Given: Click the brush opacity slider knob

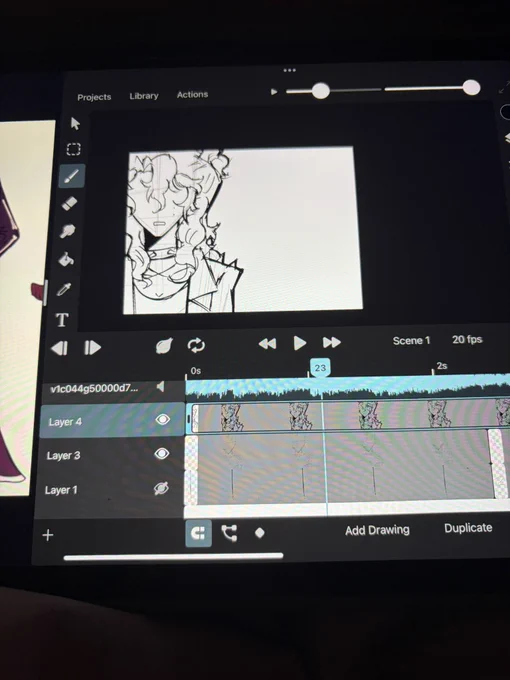Looking at the screenshot, I should pyautogui.click(x=471, y=88).
